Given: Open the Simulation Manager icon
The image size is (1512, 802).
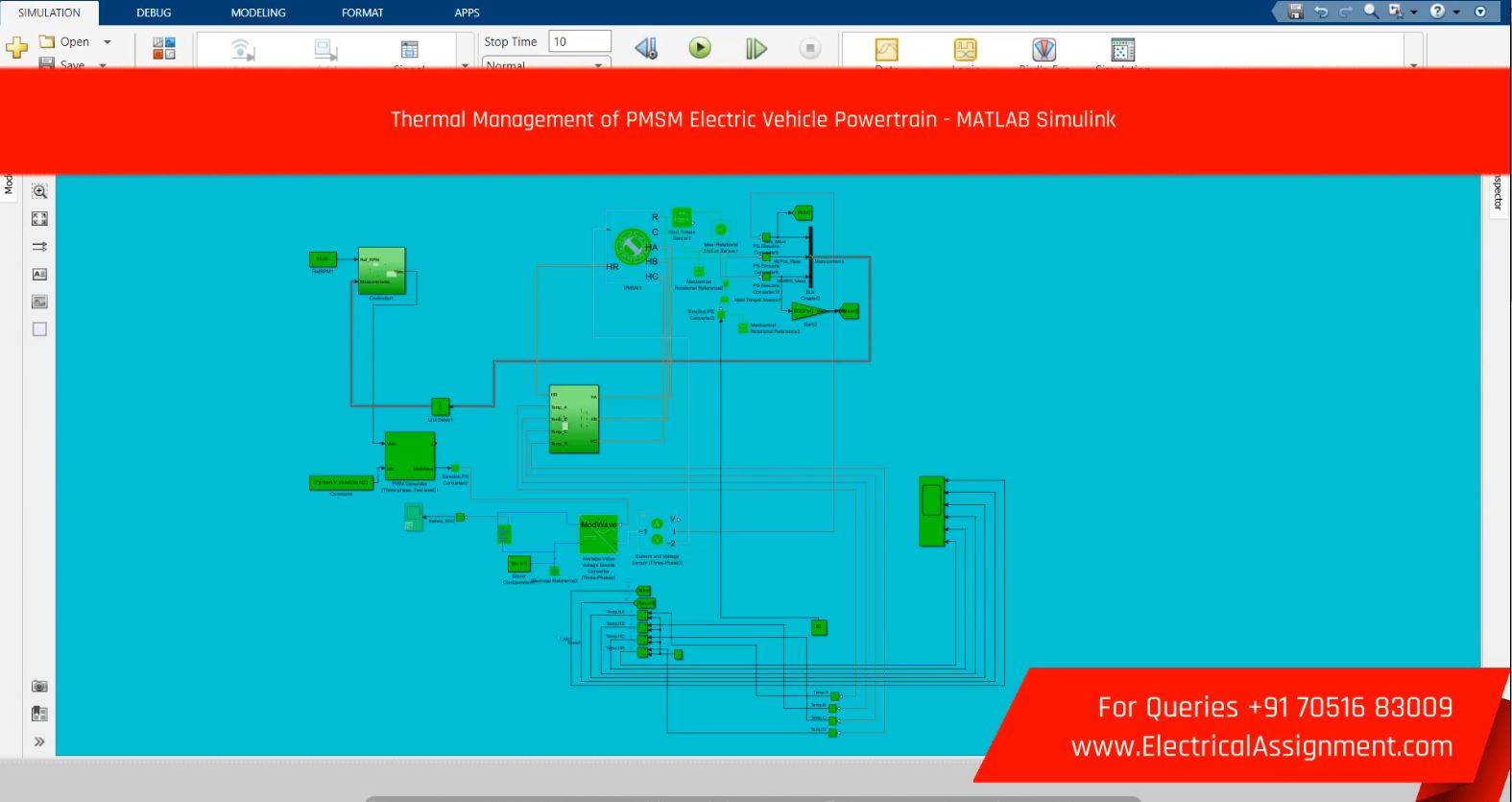Looking at the screenshot, I should tap(1122, 49).
